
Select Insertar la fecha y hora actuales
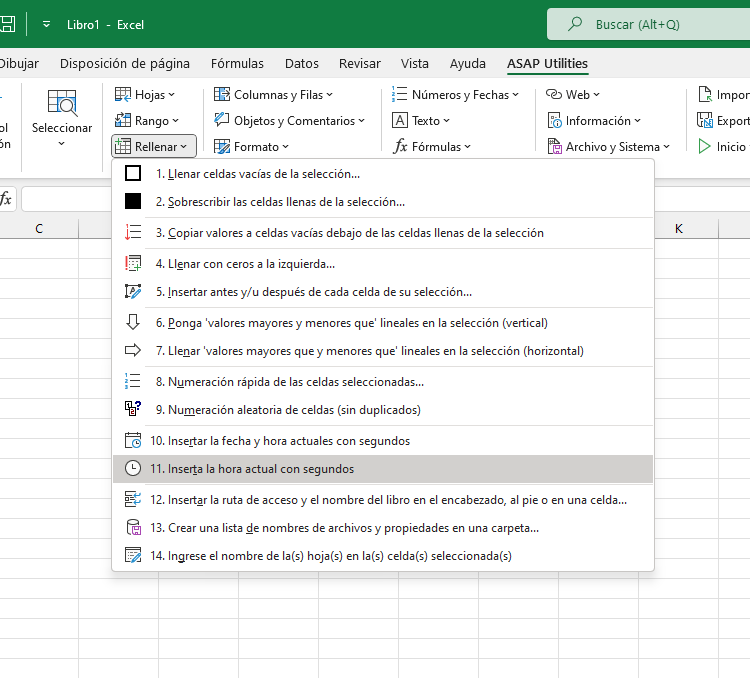click(383, 441)
